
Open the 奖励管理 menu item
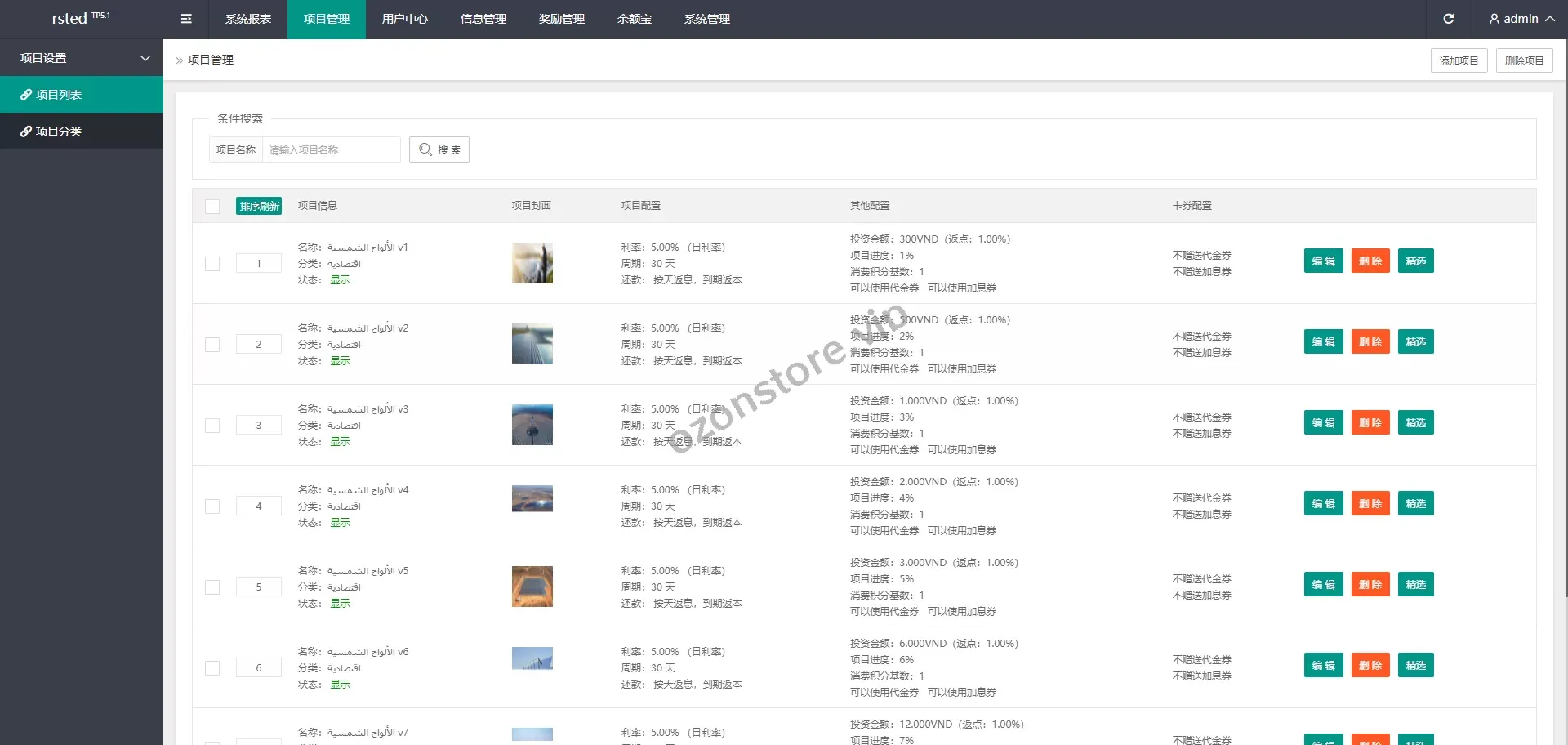(x=561, y=19)
